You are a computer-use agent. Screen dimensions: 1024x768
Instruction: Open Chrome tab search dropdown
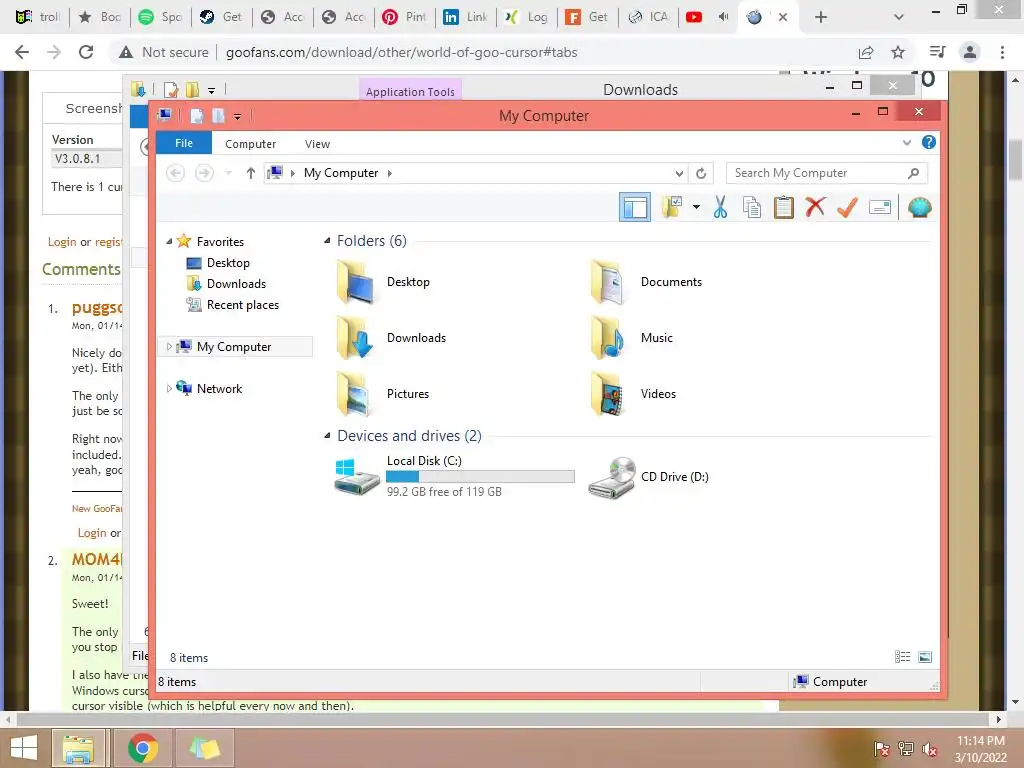click(899, 17)
